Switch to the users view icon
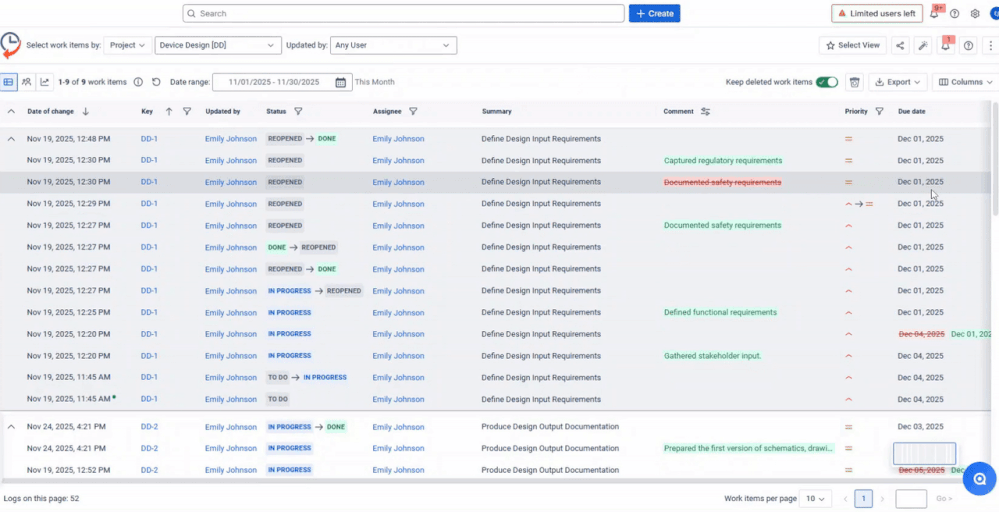This screenshot has height=512, width=999. click(x=27, y=82)
